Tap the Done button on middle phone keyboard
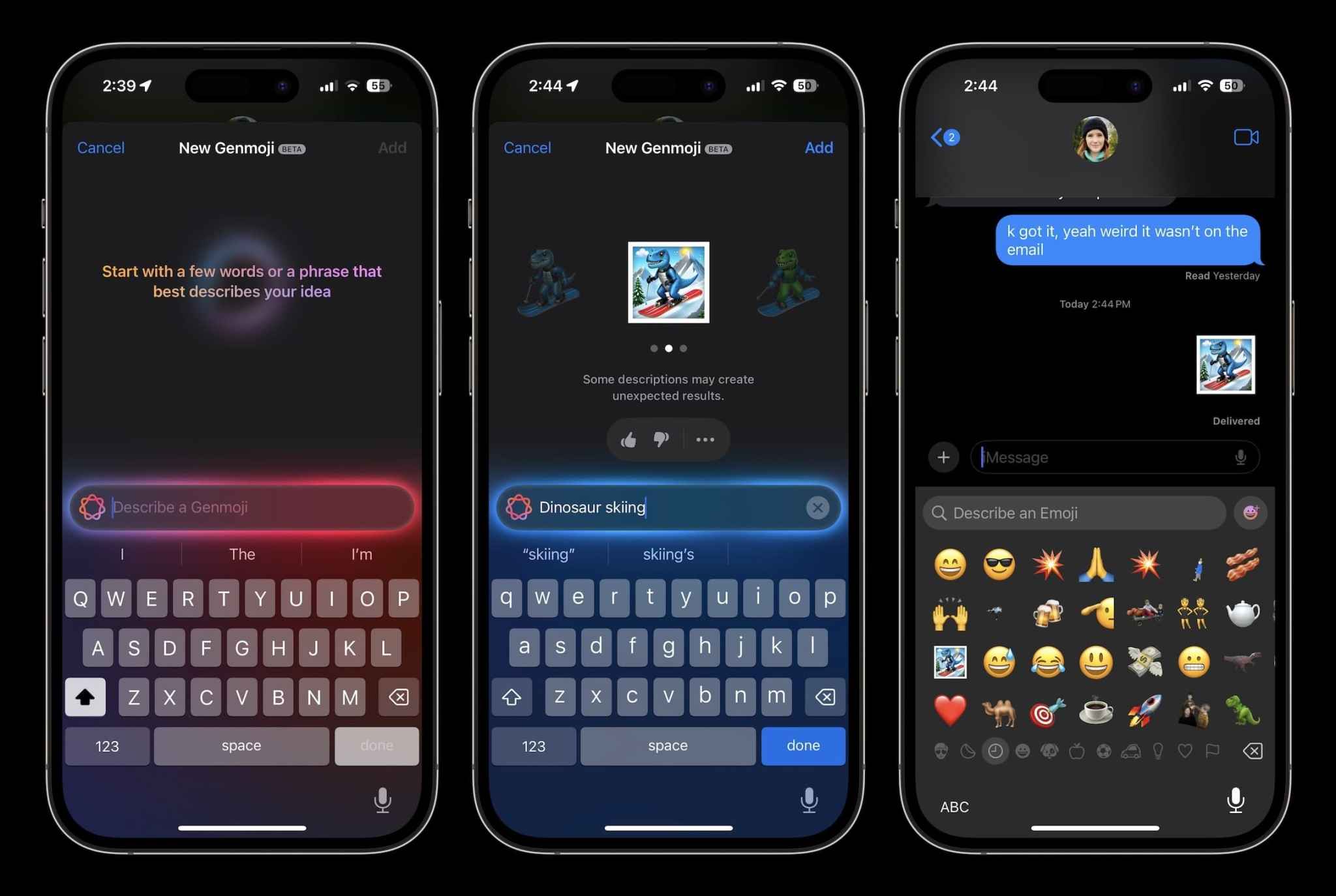This screenshot has height=896, width=1336. click(803, 745)
